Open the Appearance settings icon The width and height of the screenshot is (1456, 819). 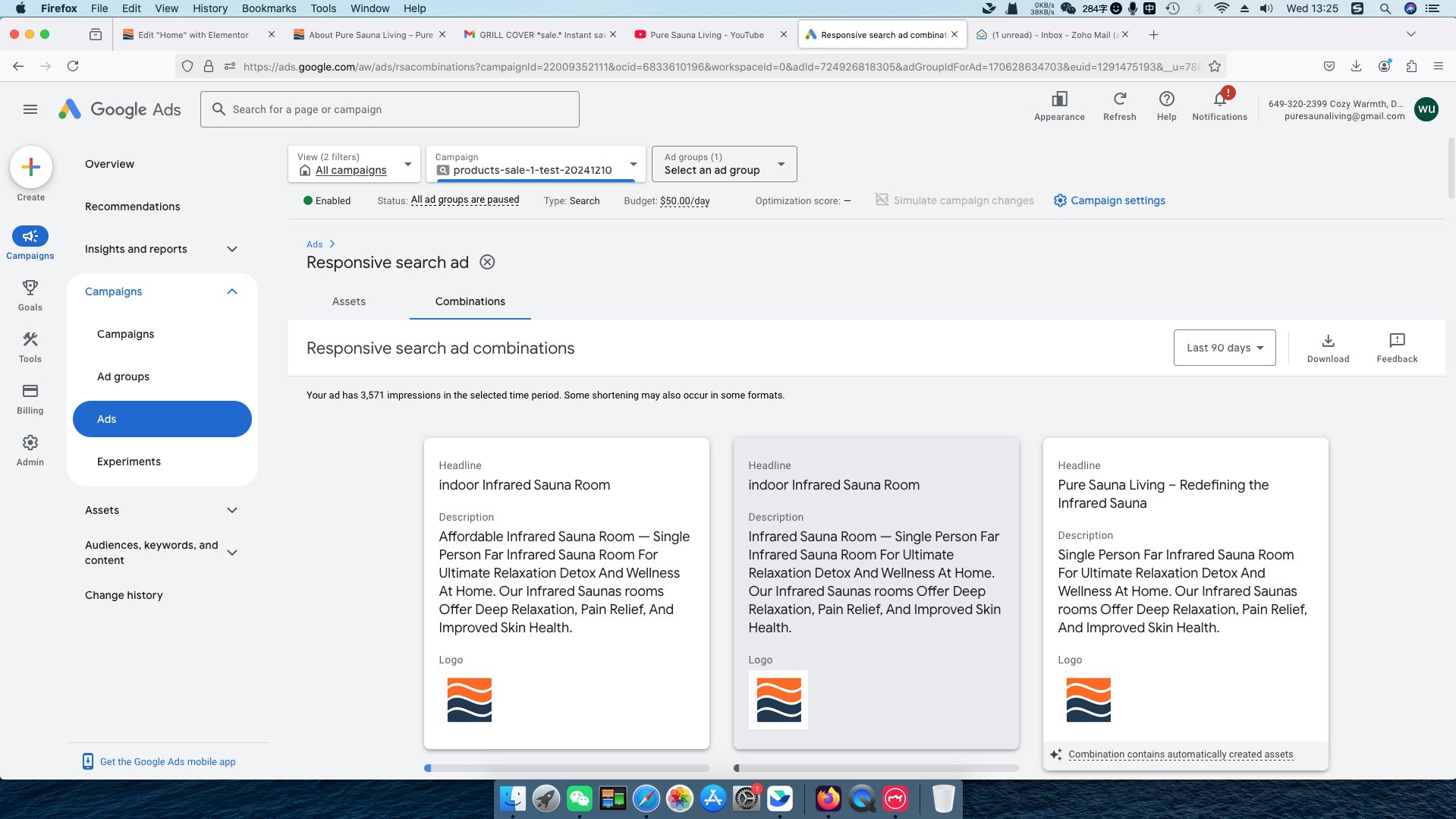pos(1059,99)
